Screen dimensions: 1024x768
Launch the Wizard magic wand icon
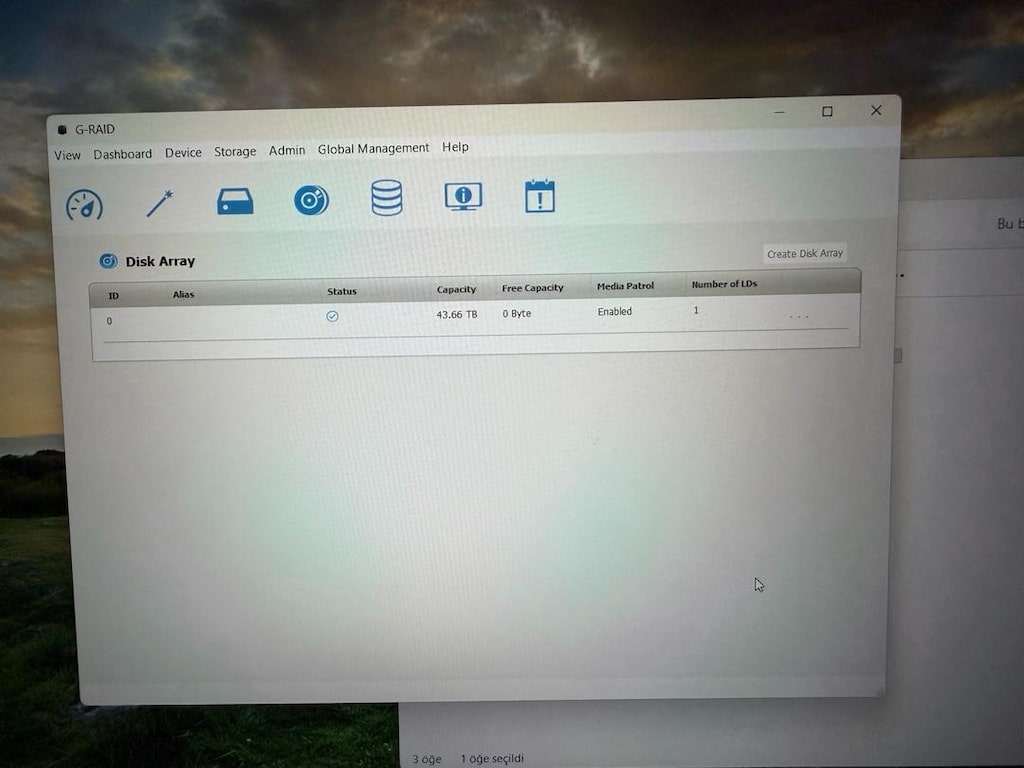159,203
